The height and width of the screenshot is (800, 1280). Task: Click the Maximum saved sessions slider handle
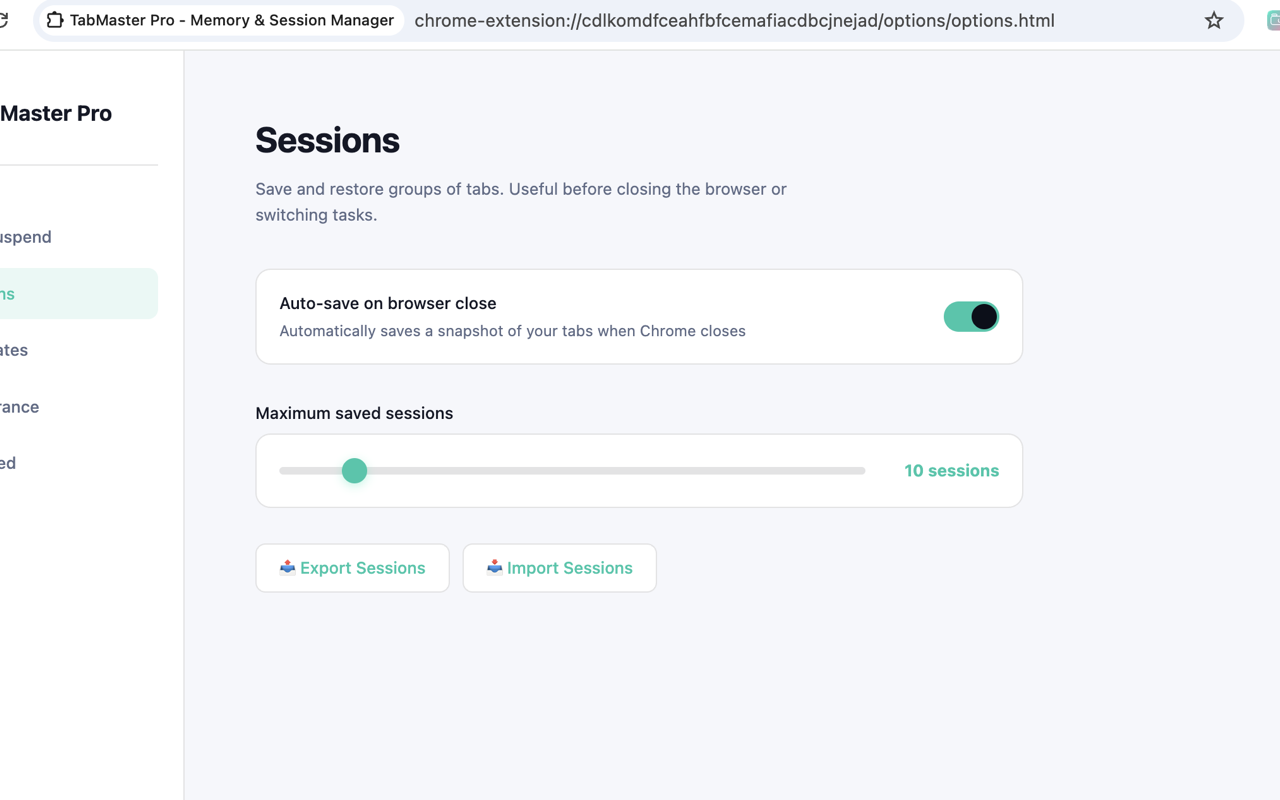[354, 470]
